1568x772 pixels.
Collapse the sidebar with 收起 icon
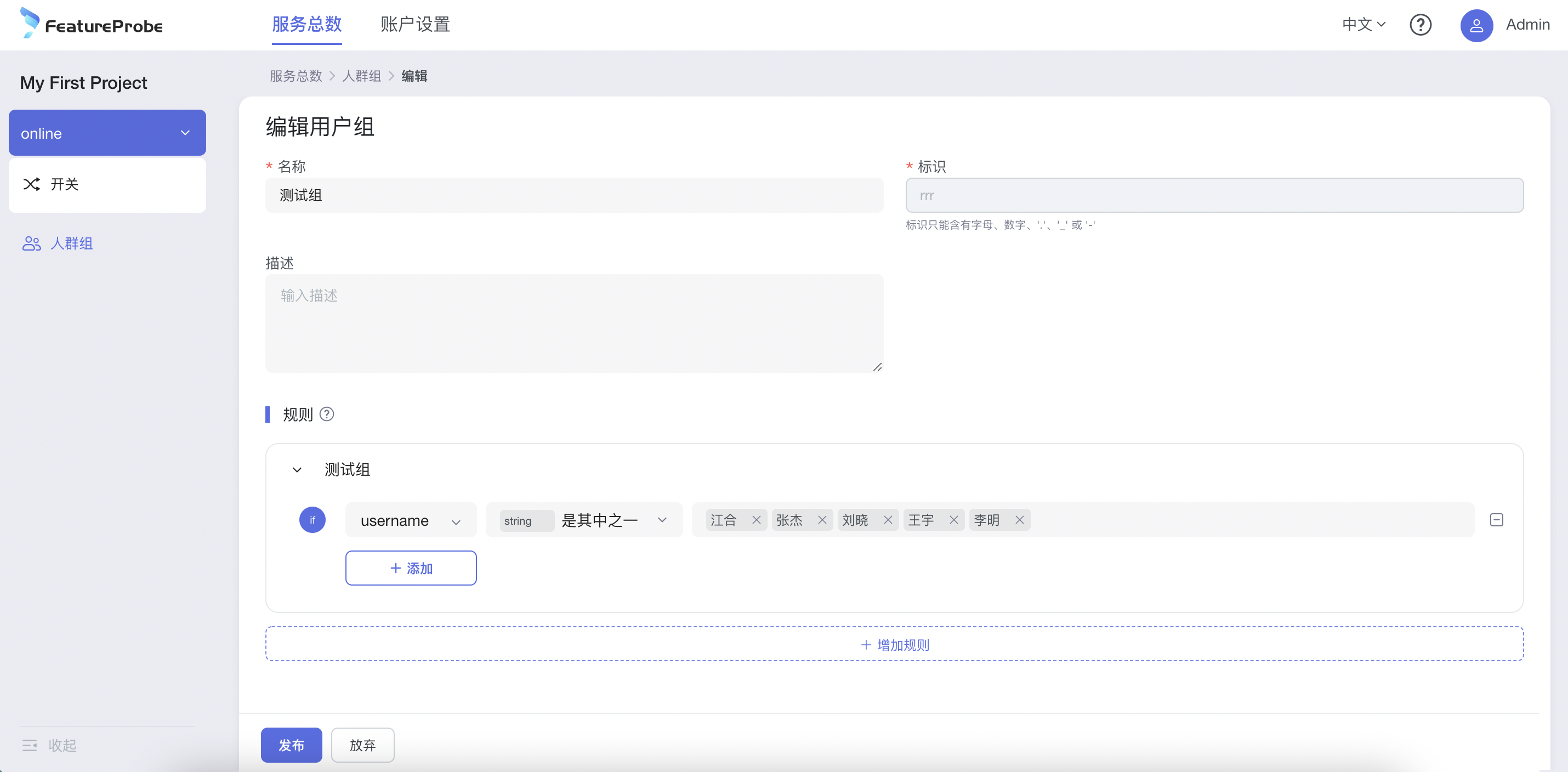pos(30,745)
